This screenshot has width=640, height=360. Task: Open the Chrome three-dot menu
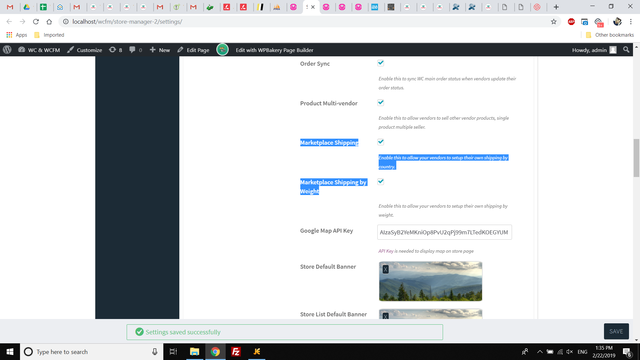point(631,22)
